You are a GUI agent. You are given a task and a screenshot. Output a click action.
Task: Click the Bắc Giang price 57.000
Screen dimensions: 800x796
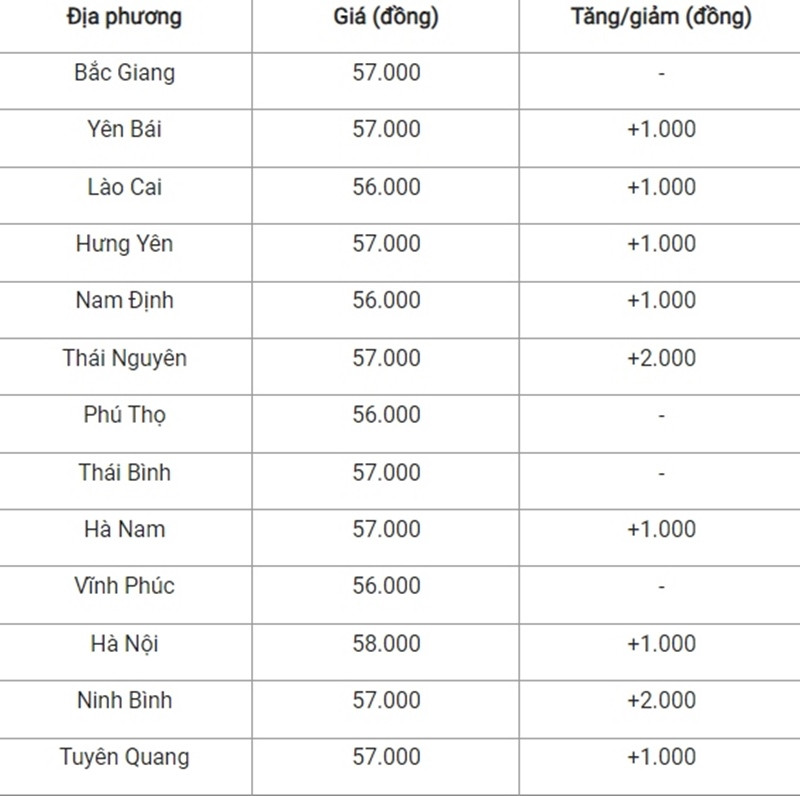386,72
